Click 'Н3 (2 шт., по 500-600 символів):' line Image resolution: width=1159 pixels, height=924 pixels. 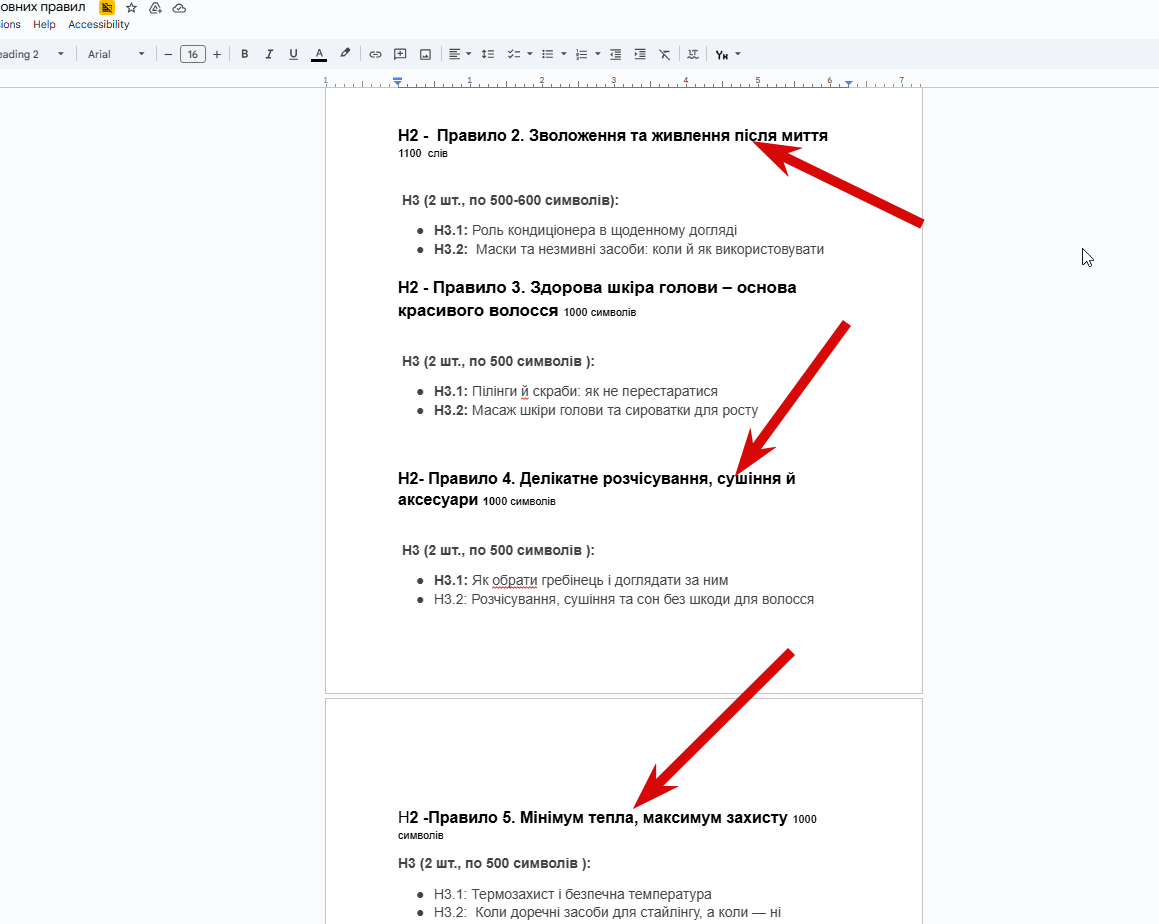510,200
